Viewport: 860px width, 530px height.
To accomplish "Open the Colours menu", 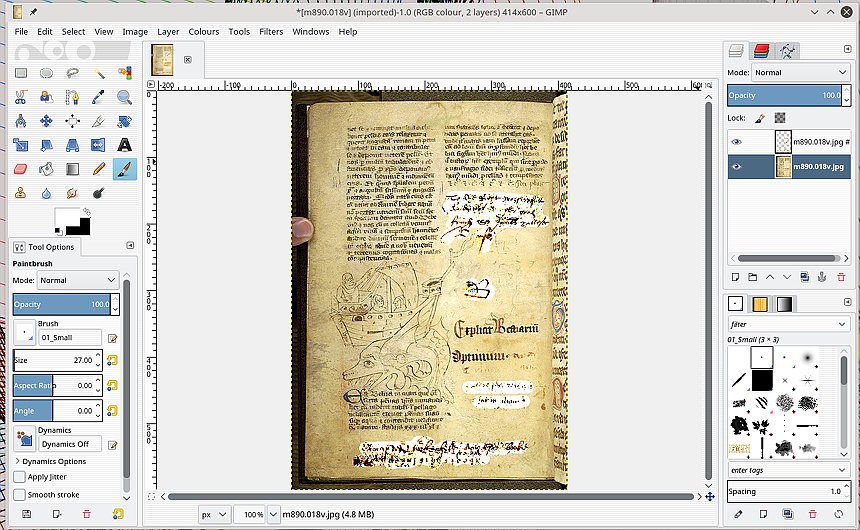I will 203,31.
